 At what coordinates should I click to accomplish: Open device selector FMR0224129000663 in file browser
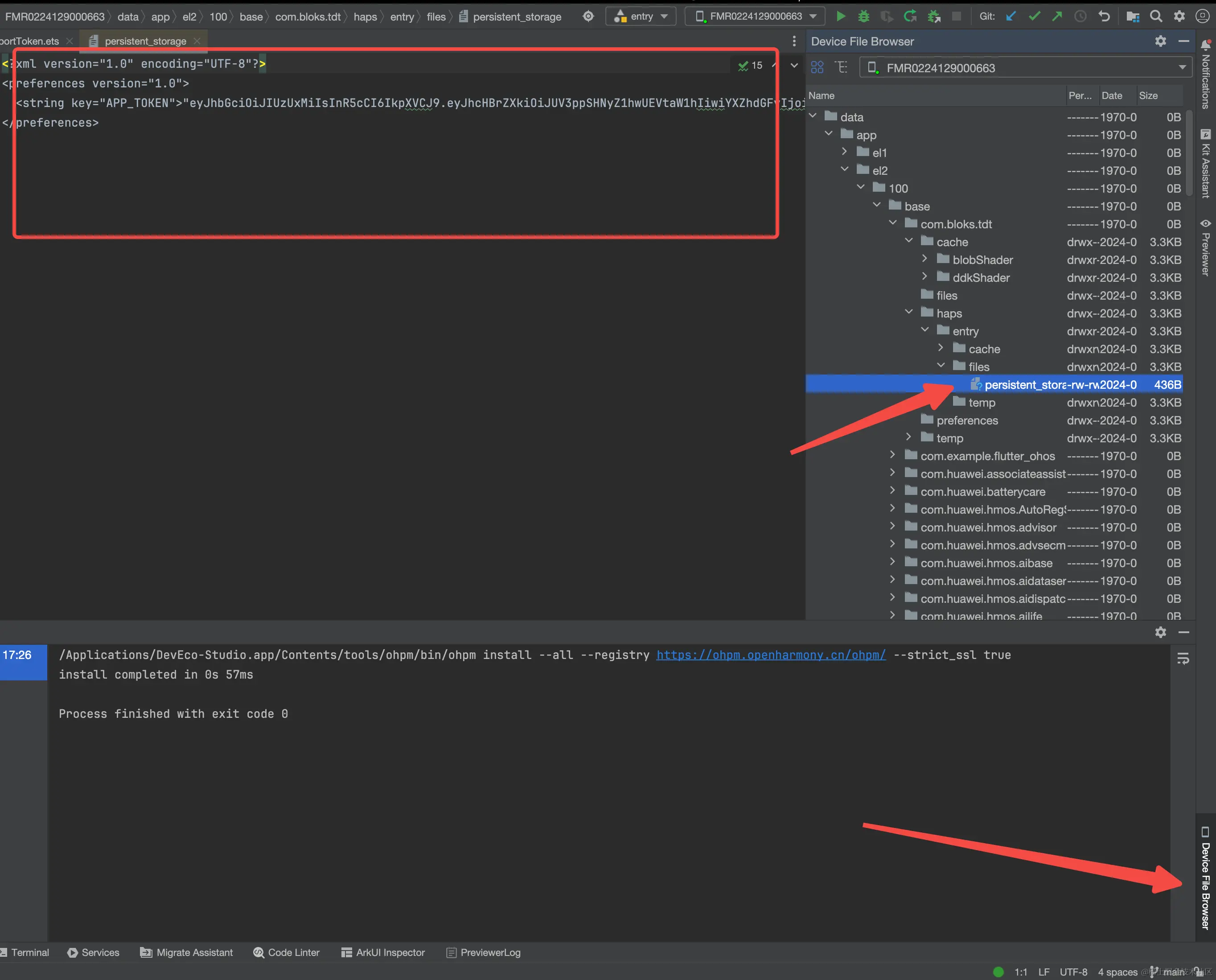coord(1026,68)
